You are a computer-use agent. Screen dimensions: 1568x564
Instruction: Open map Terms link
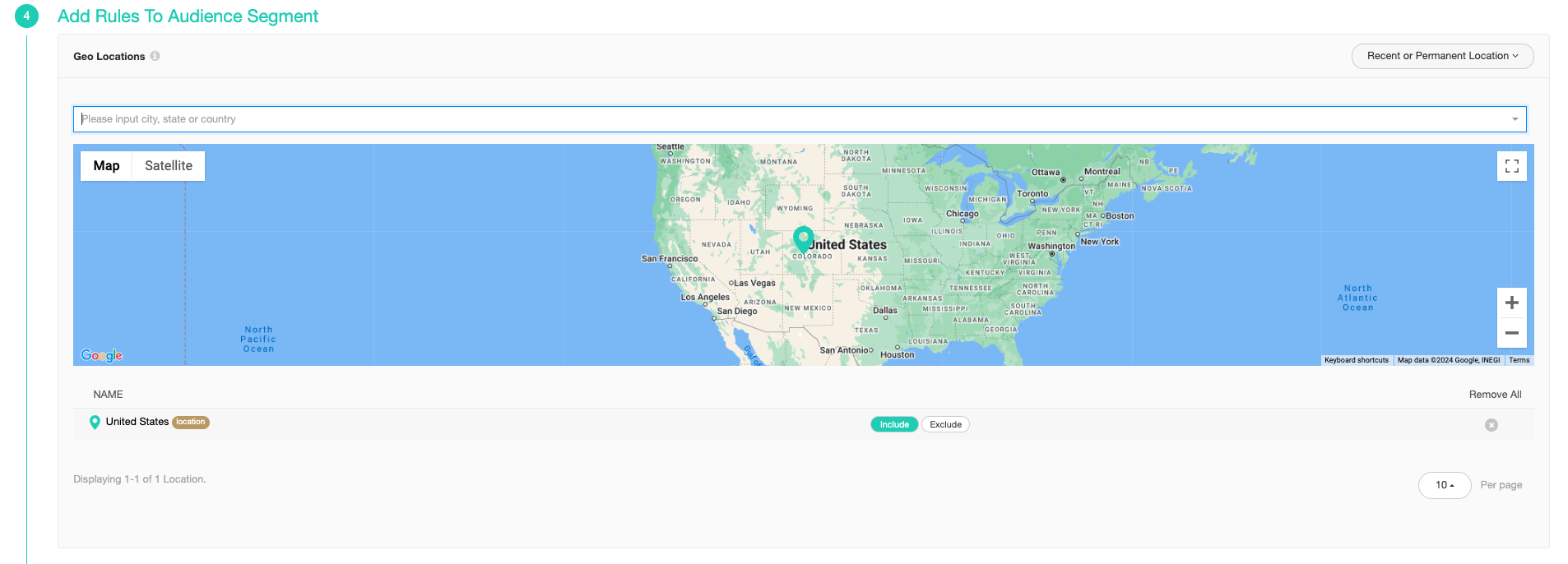(x=1519, y=360)
